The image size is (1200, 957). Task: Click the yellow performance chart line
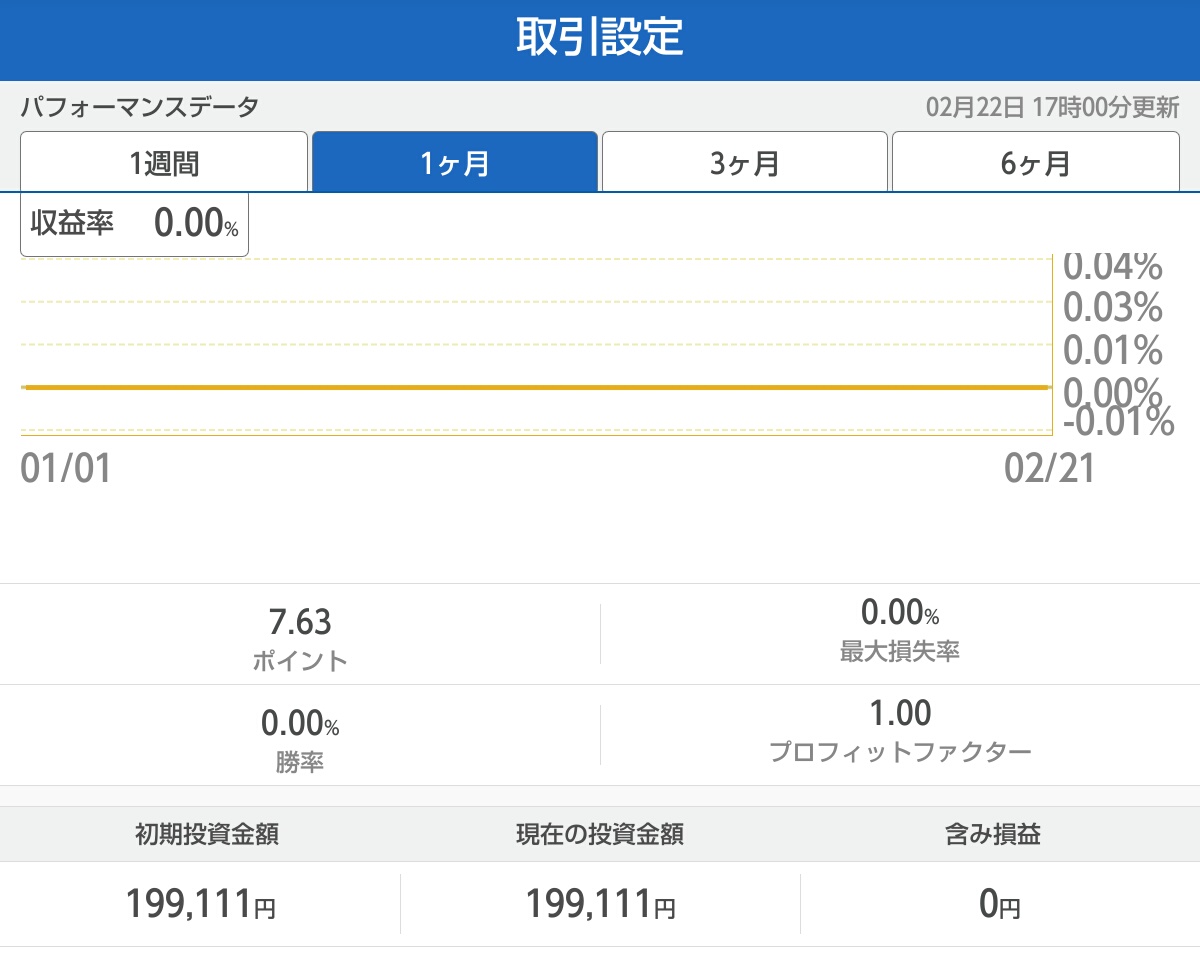[536, 387]
